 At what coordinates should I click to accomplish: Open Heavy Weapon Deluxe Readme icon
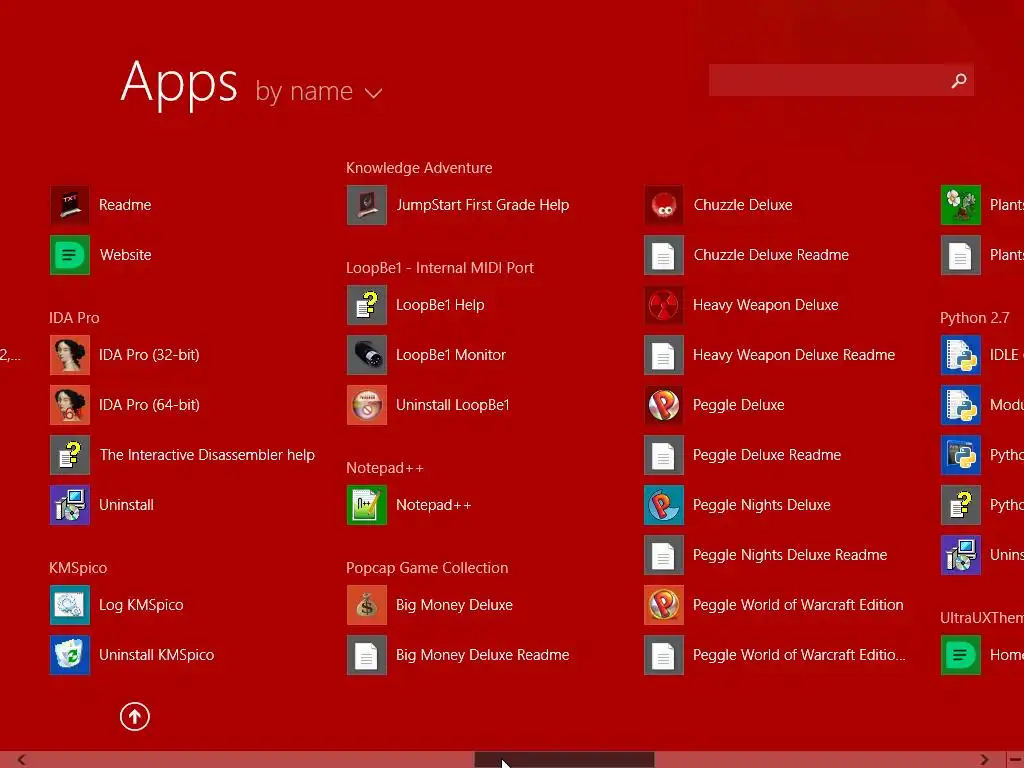[x=664, y=355]
